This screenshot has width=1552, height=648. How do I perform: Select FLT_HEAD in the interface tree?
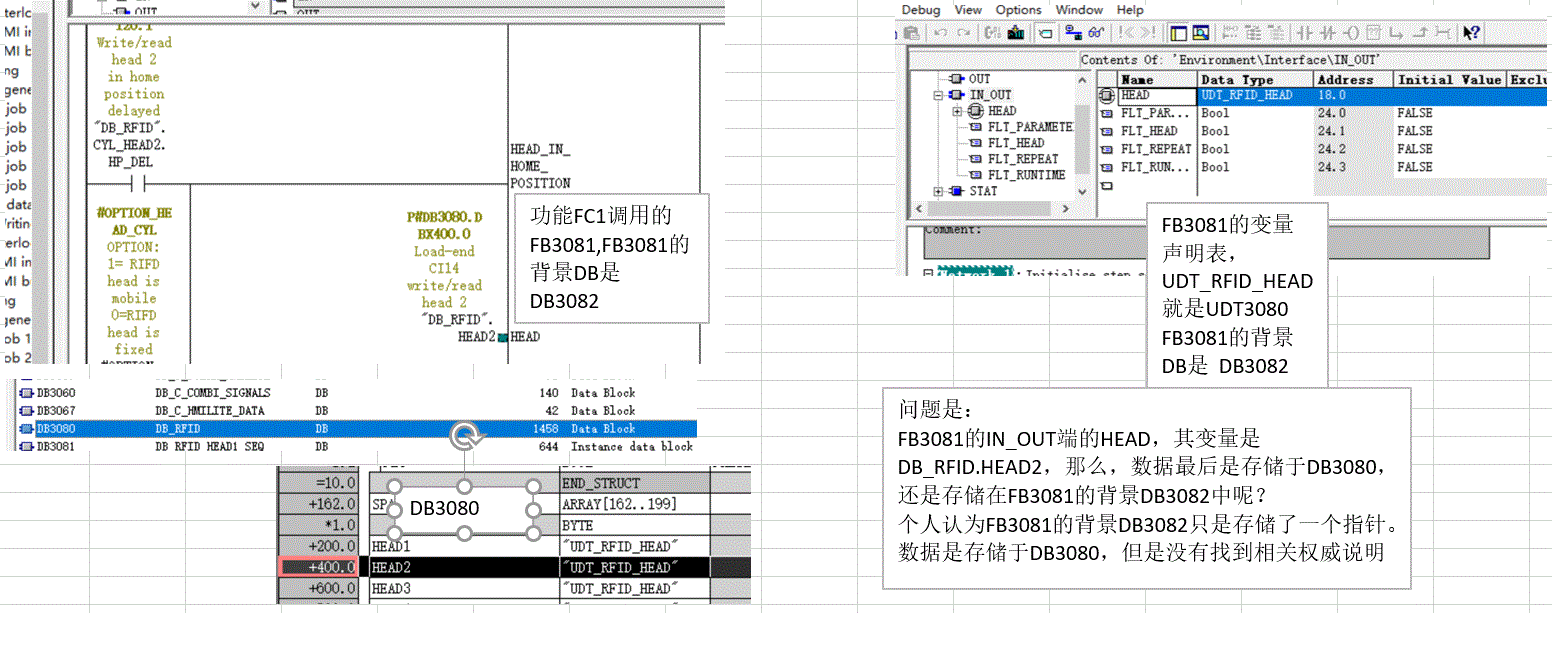pyautogui.click(x=1016, y=143)
